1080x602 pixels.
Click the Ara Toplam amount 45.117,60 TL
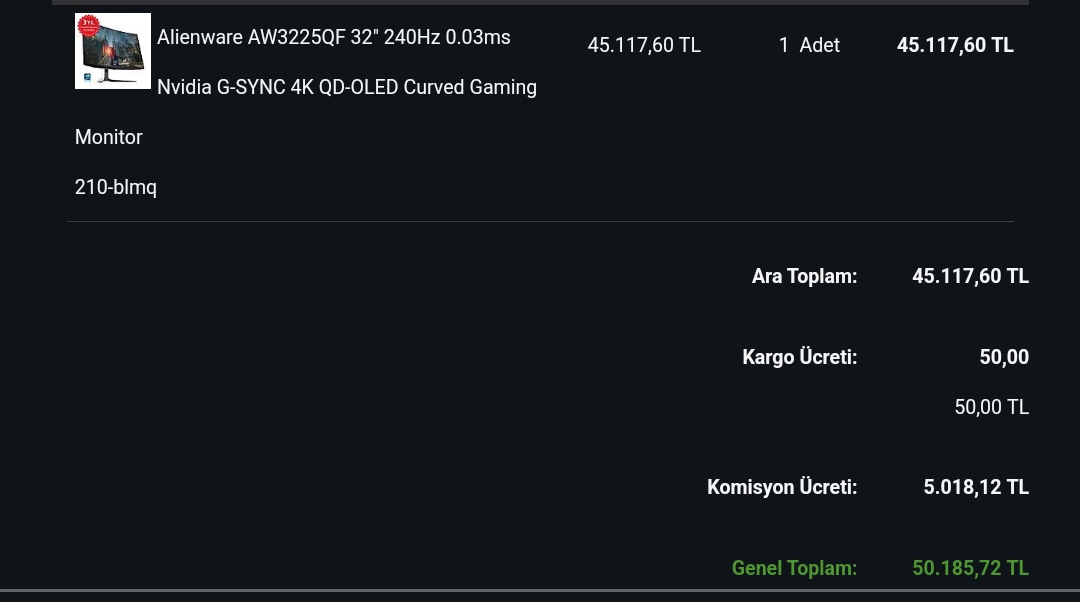coord(970,276)
